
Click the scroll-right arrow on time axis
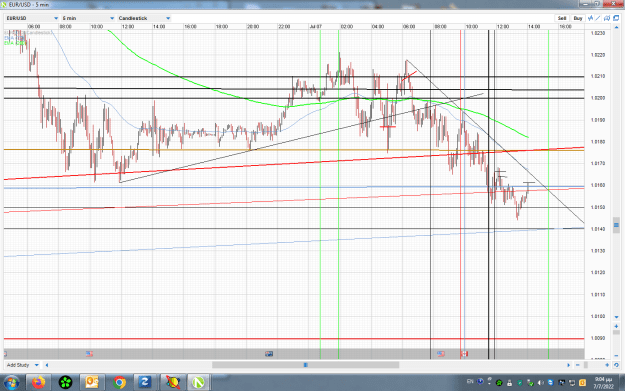pyautogui.click(x=568, y=365)
